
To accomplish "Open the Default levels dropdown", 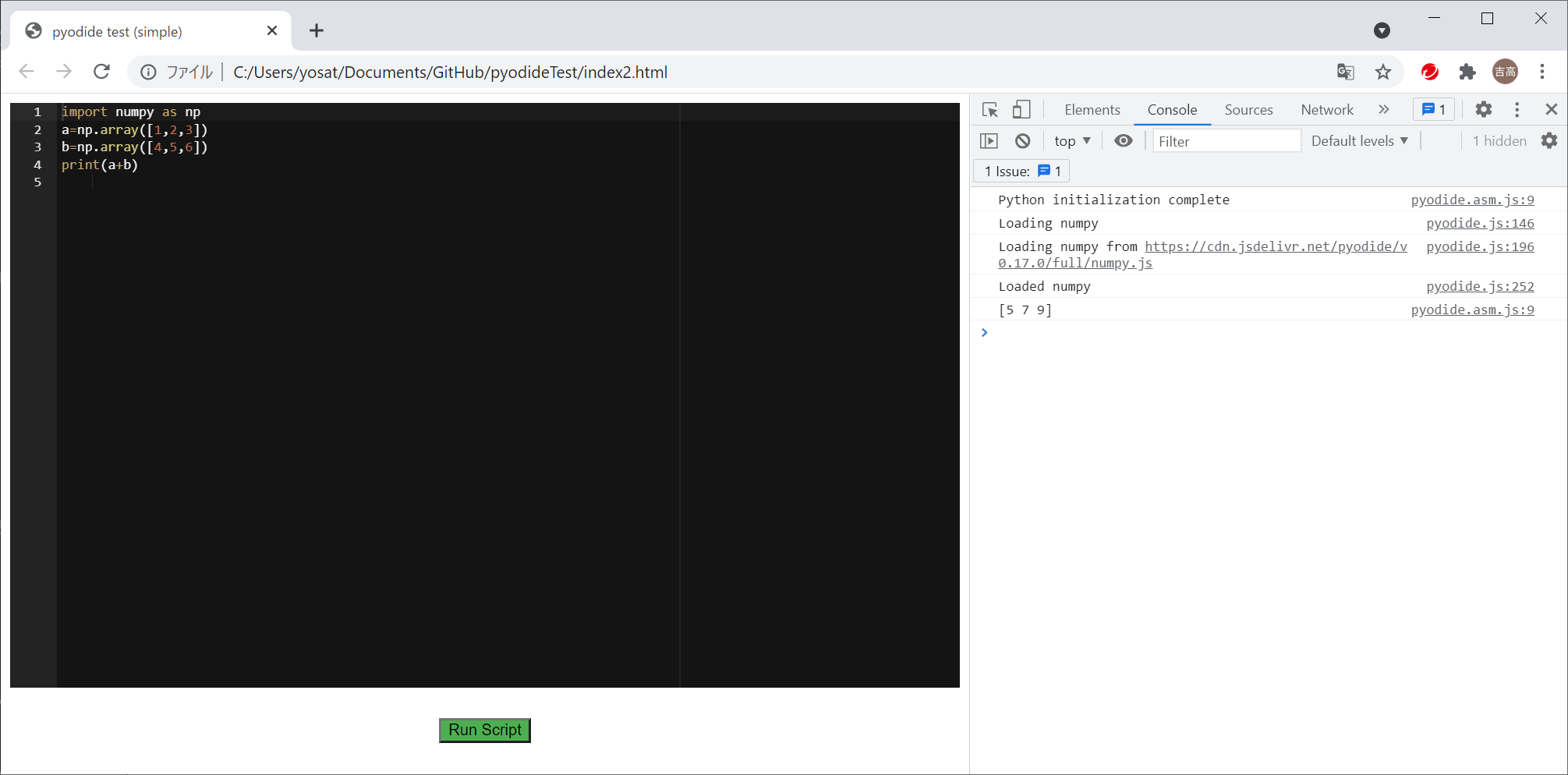I will (1359, 140).
